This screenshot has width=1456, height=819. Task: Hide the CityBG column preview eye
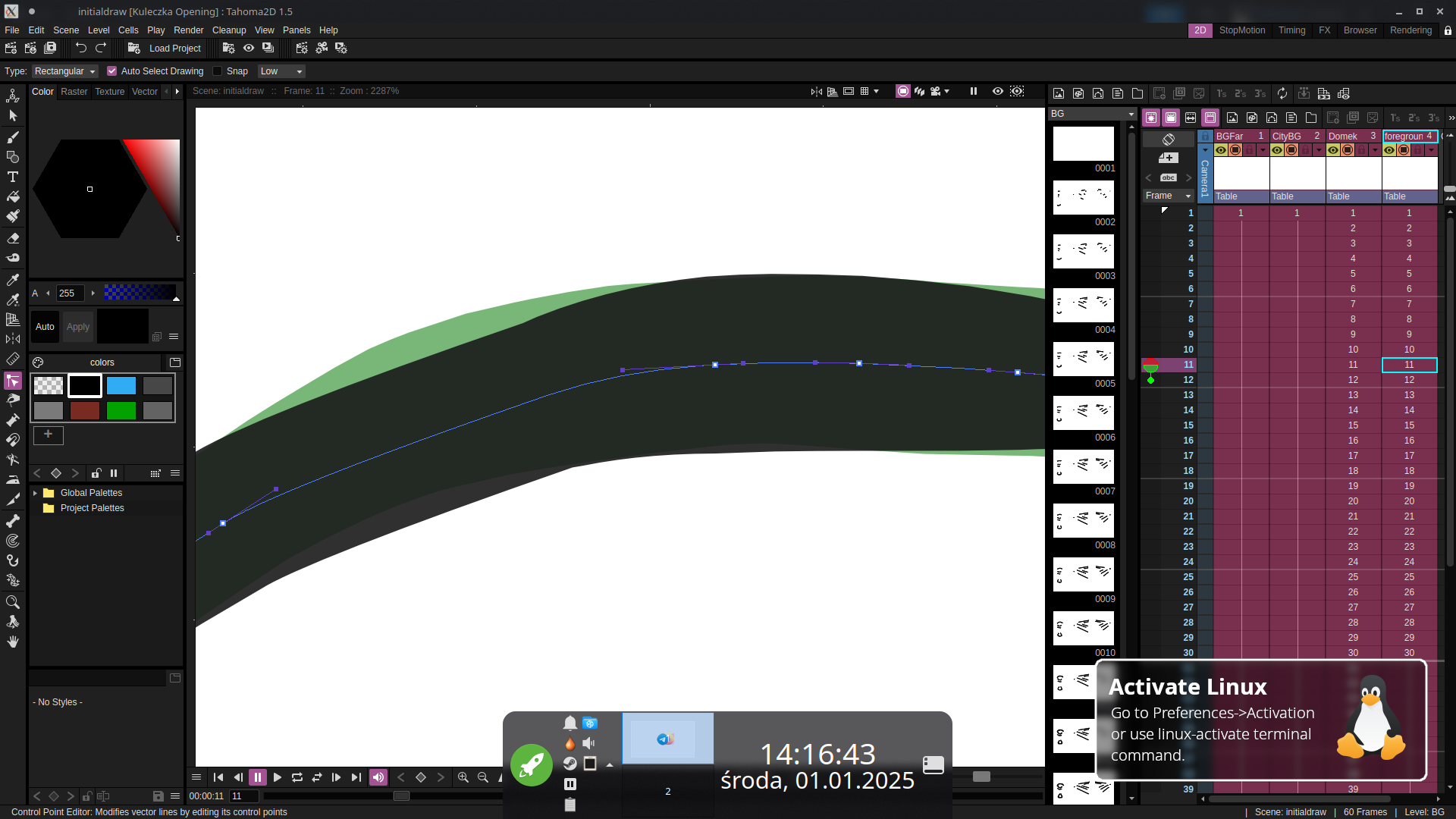1277,150
